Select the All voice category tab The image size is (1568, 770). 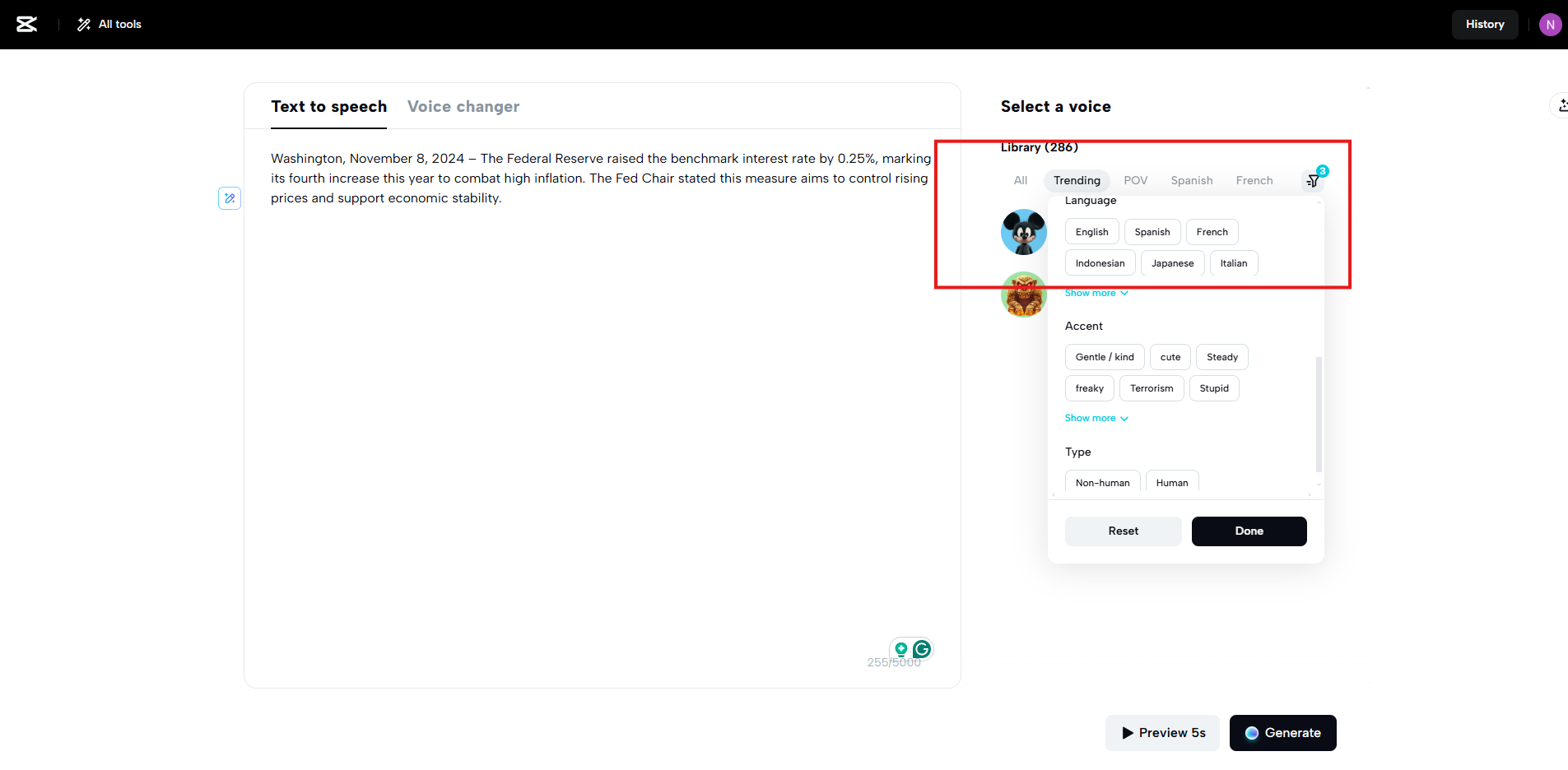[1021, 181]
